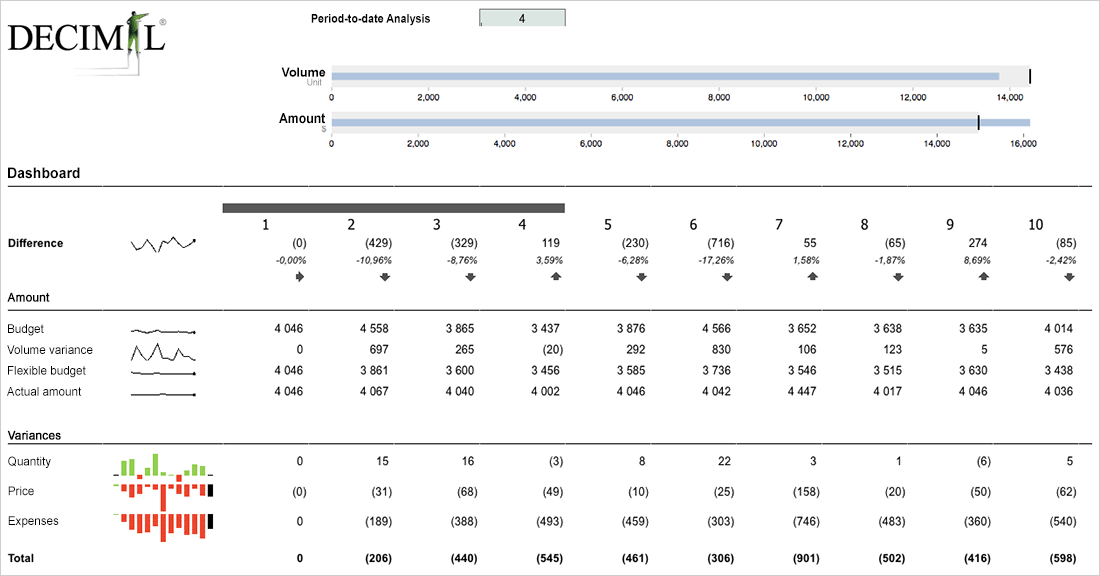Click the Actual amount sparkline
1100x576 pixels.
[163, 394]
